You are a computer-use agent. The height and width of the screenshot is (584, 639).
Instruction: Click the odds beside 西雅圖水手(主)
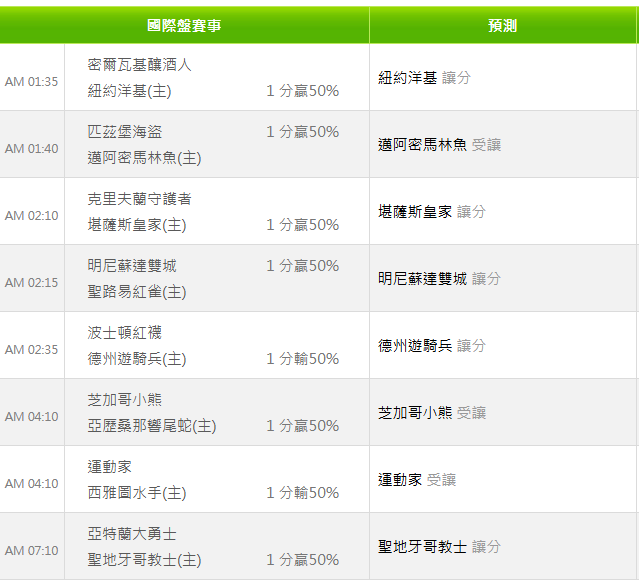(x=302, y=493)
